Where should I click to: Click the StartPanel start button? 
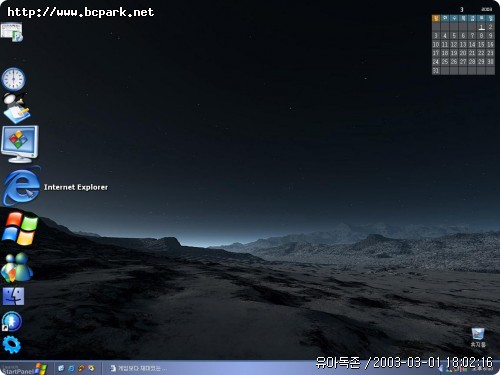tap(24, 368)
